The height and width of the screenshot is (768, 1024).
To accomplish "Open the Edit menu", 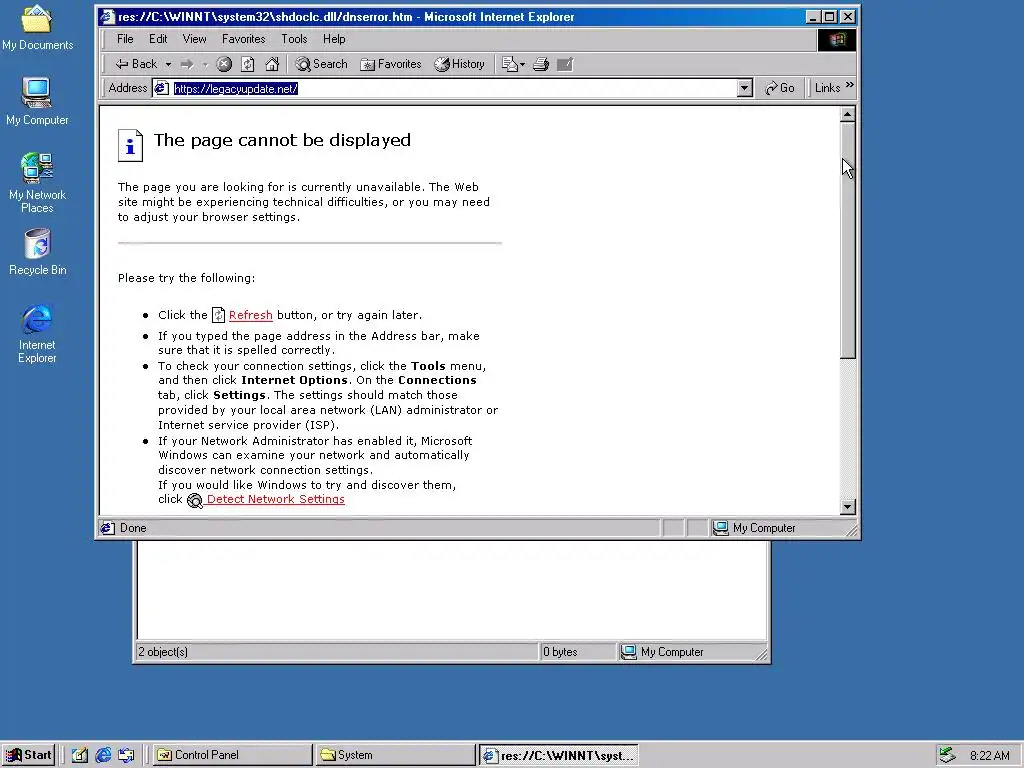I will click(x=158, y=39).
